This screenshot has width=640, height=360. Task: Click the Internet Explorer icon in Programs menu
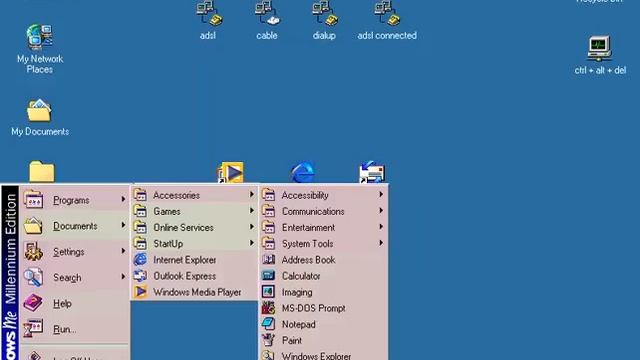click(x=140, y=260)
